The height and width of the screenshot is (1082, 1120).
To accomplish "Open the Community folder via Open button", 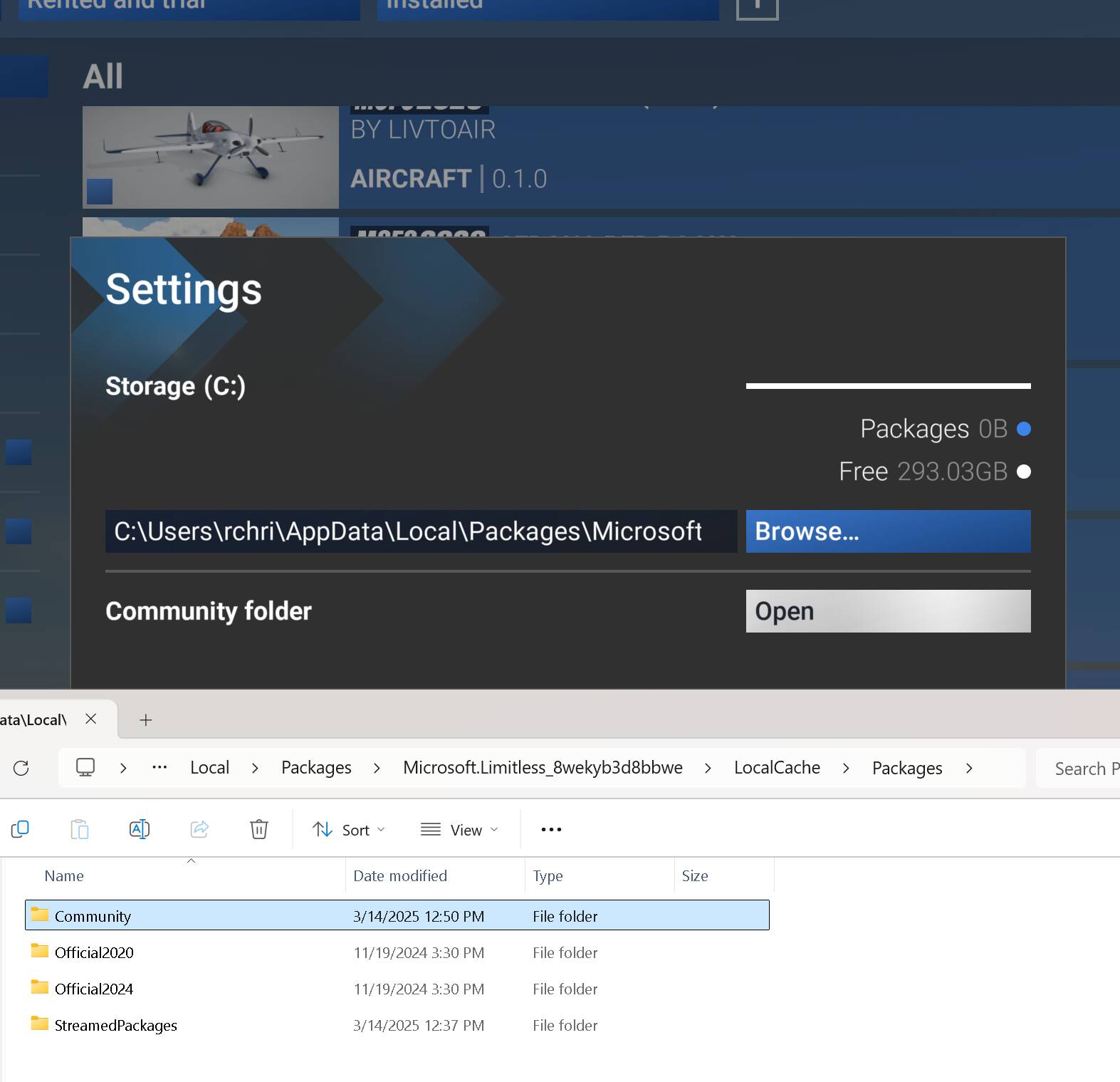I will pos(888,611).
